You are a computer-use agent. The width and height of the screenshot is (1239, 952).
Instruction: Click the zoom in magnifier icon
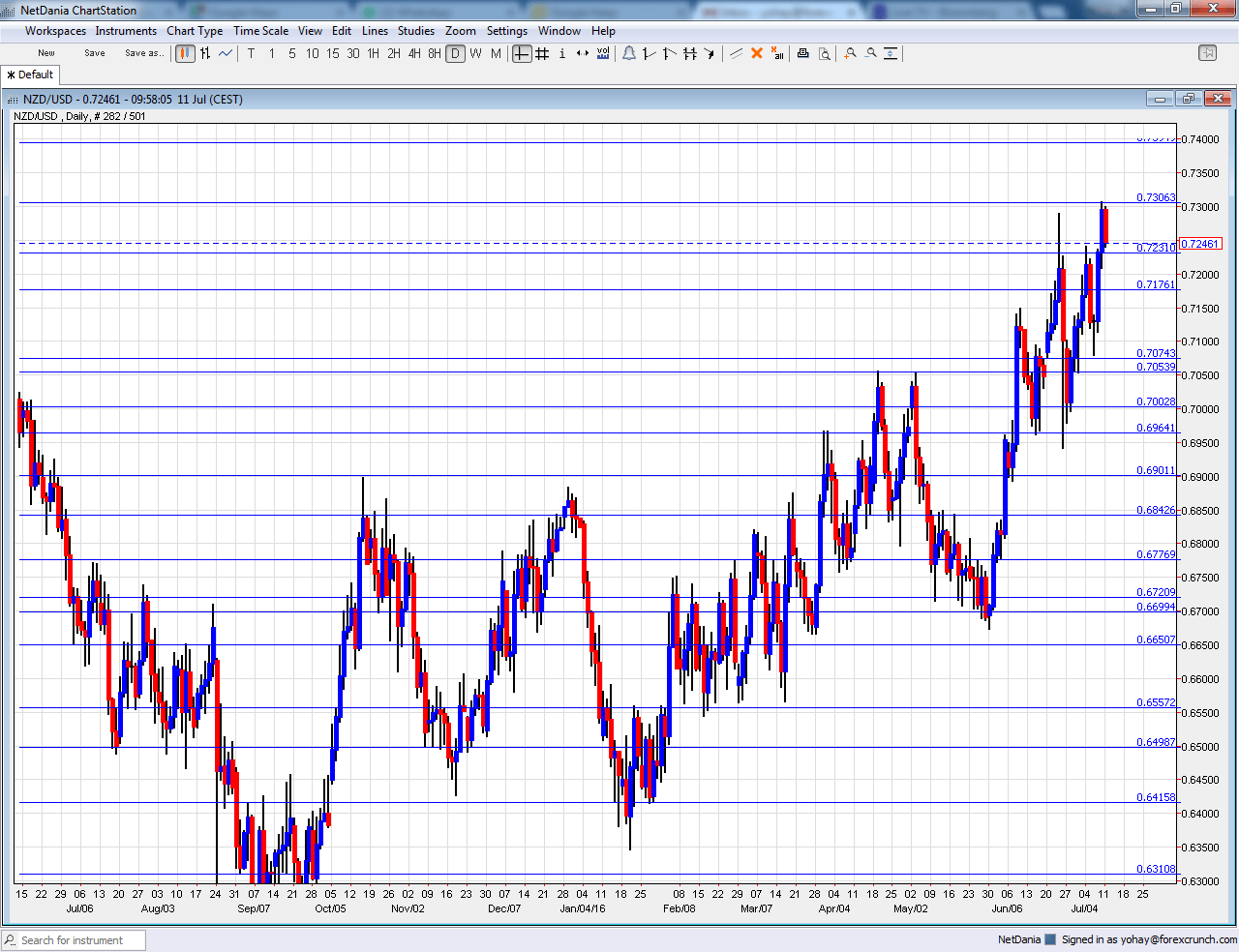tap(849, 53)
